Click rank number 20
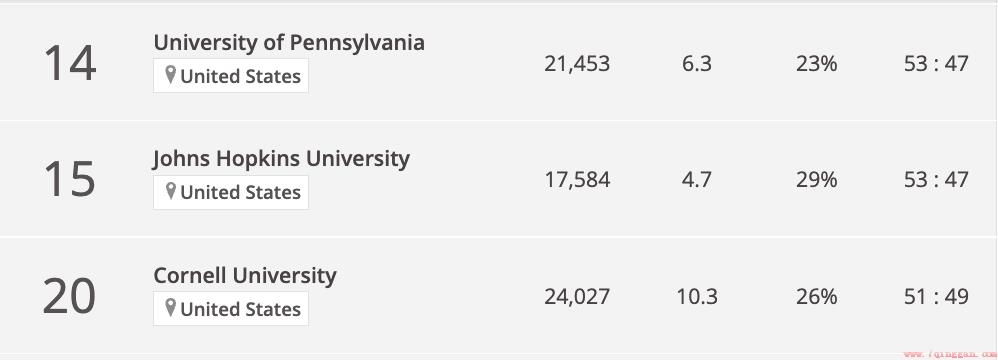The image size is (998, 360). pyautogui.click(x=69, y=296)
